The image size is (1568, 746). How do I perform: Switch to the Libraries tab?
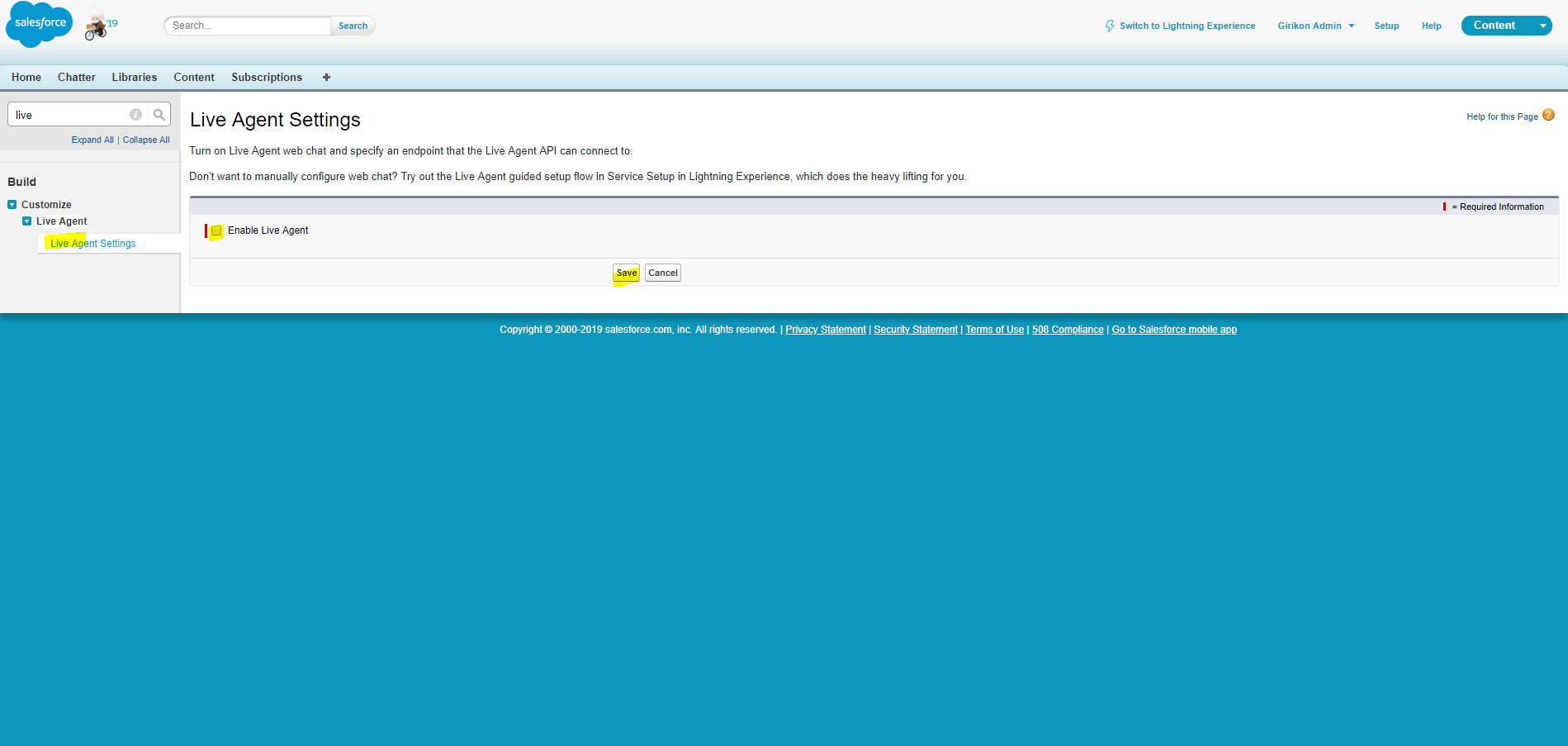coord(135,77)
